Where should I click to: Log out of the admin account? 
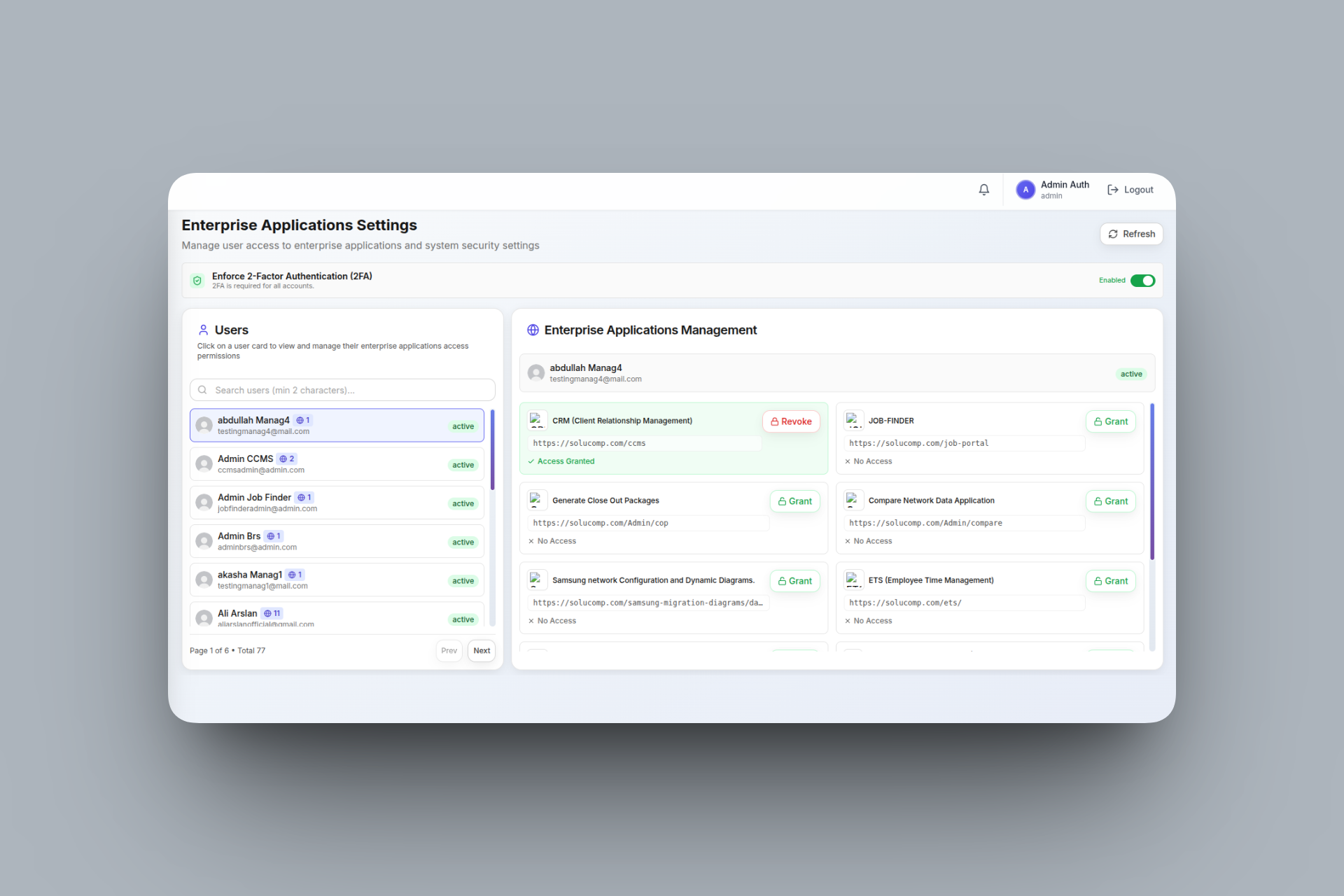tap(1130, 190)
